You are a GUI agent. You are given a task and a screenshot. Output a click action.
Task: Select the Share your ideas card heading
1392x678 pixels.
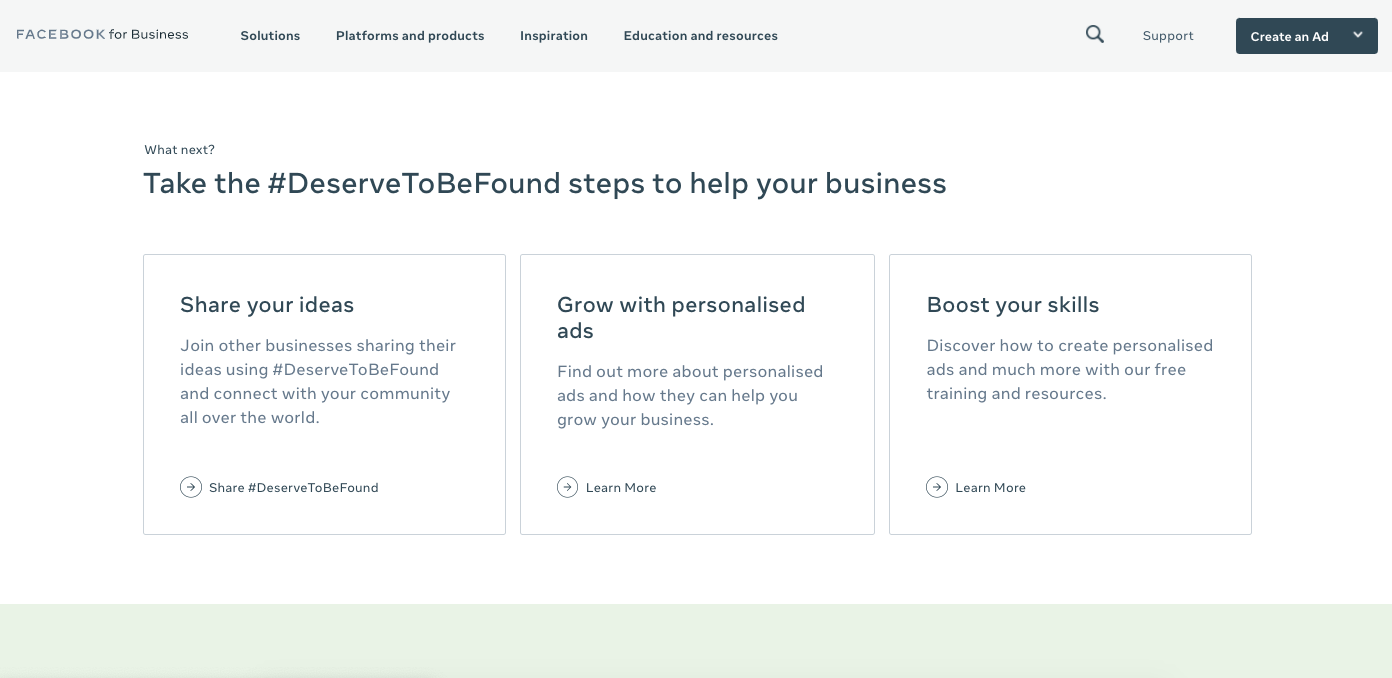click(x=267, y=305)
